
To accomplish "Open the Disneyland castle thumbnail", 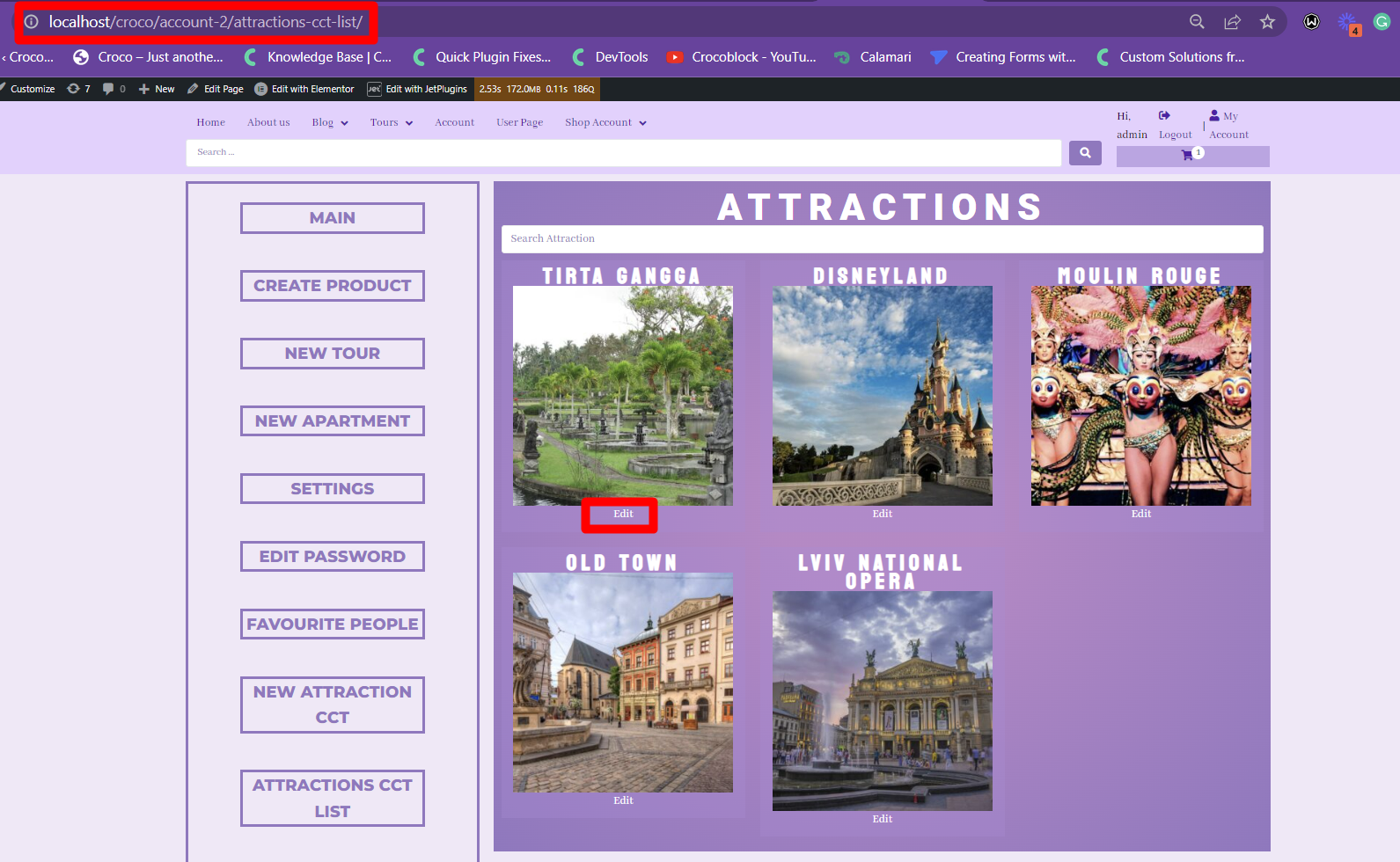I will click(882, 396).
